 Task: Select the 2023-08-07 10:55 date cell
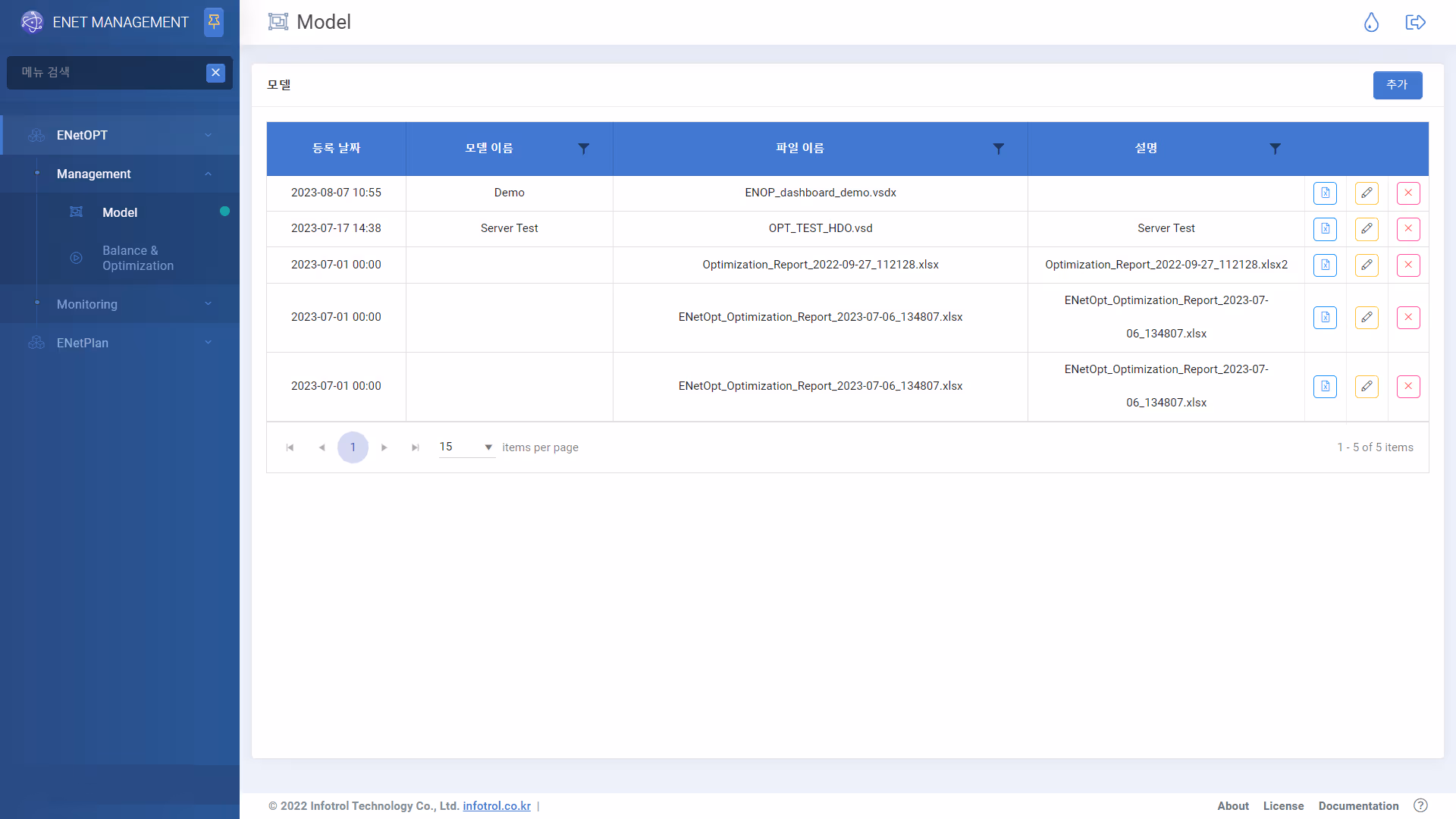point(336,193)
